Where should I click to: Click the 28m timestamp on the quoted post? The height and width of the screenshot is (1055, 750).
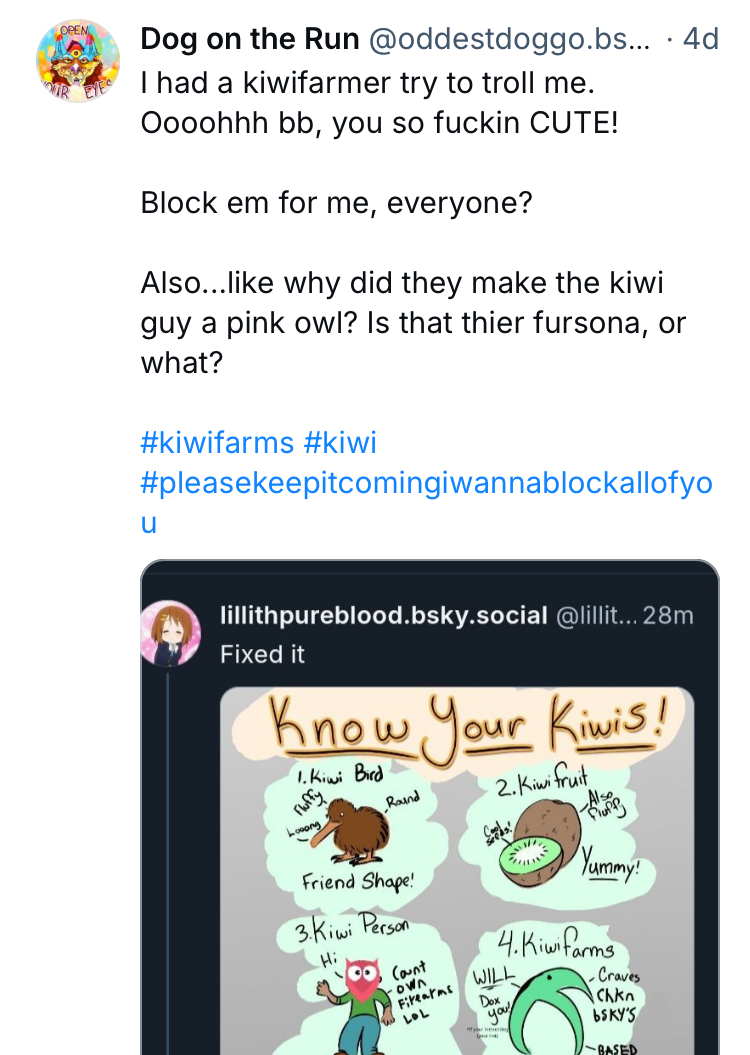(668, 615)
